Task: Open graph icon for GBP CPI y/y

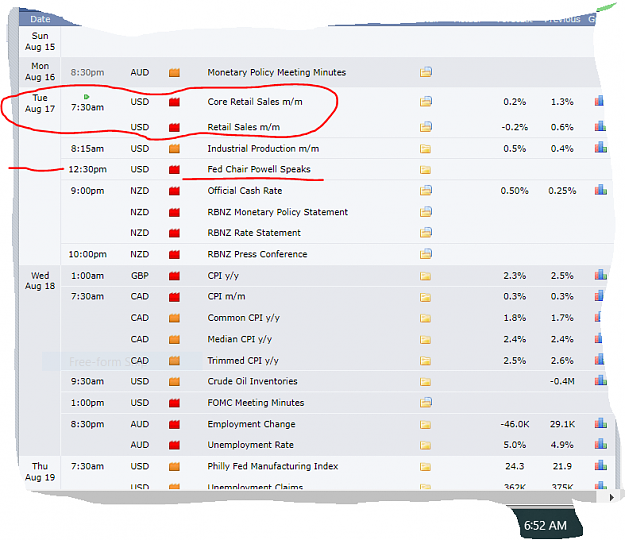Action: point(601,275)
